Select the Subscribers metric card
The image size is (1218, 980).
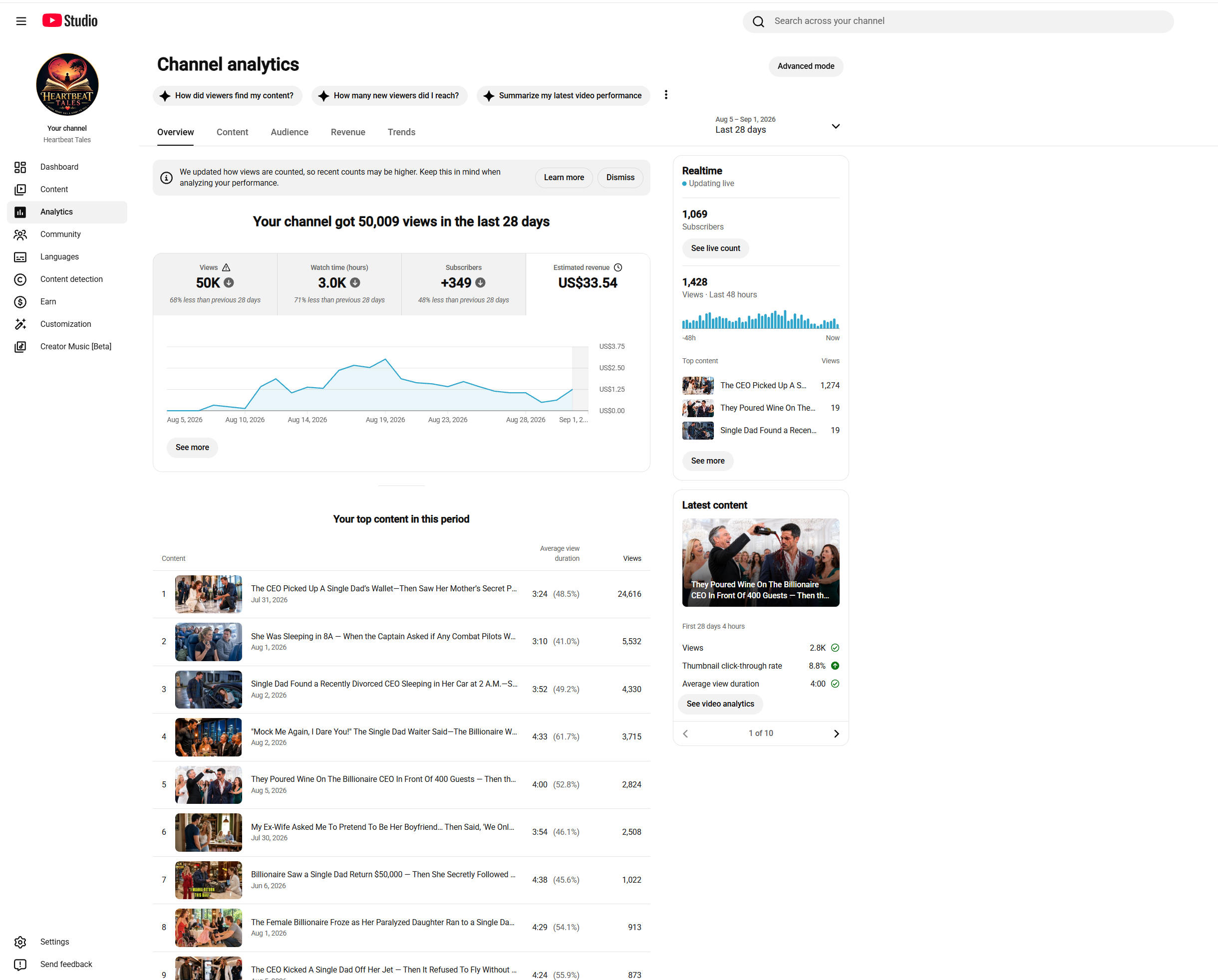coord(463,284)
